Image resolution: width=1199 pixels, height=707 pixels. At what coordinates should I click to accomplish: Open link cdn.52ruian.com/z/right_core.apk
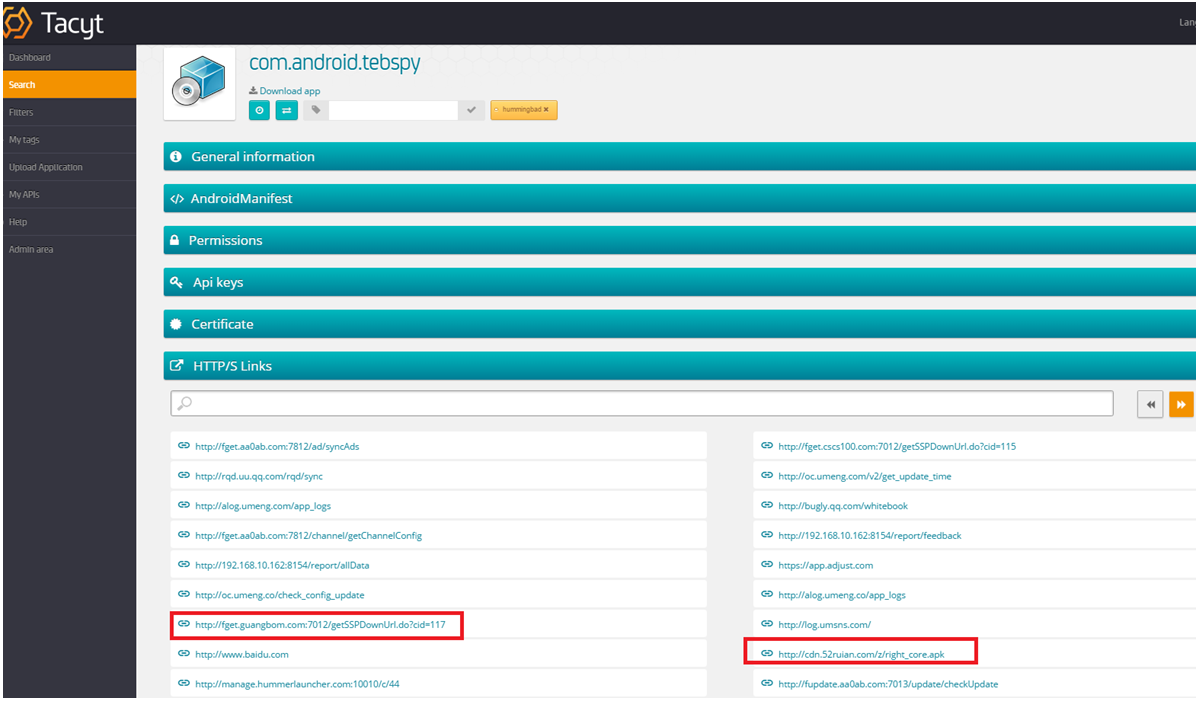(861, 655)
